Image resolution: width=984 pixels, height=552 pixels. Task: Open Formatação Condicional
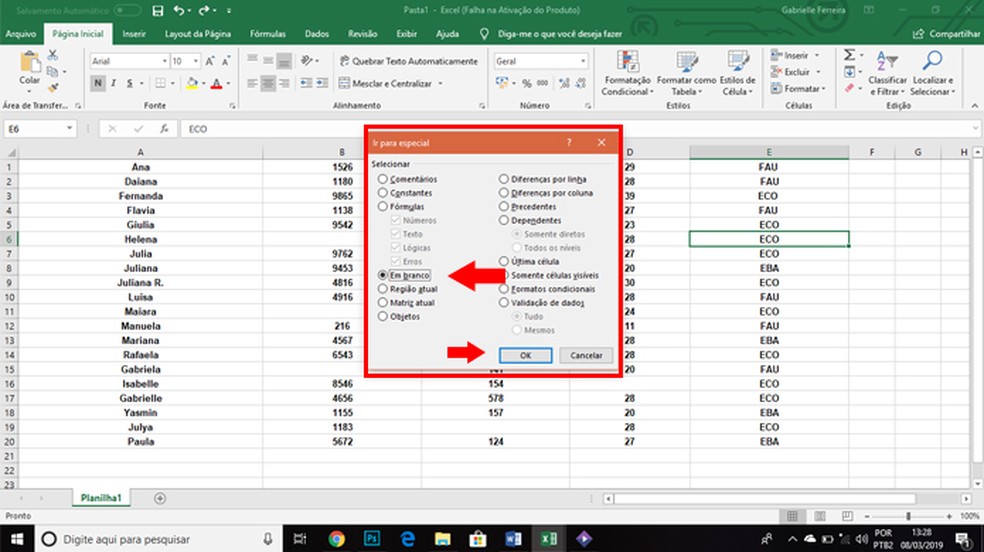pyautogui.click(x=627, y=73)
